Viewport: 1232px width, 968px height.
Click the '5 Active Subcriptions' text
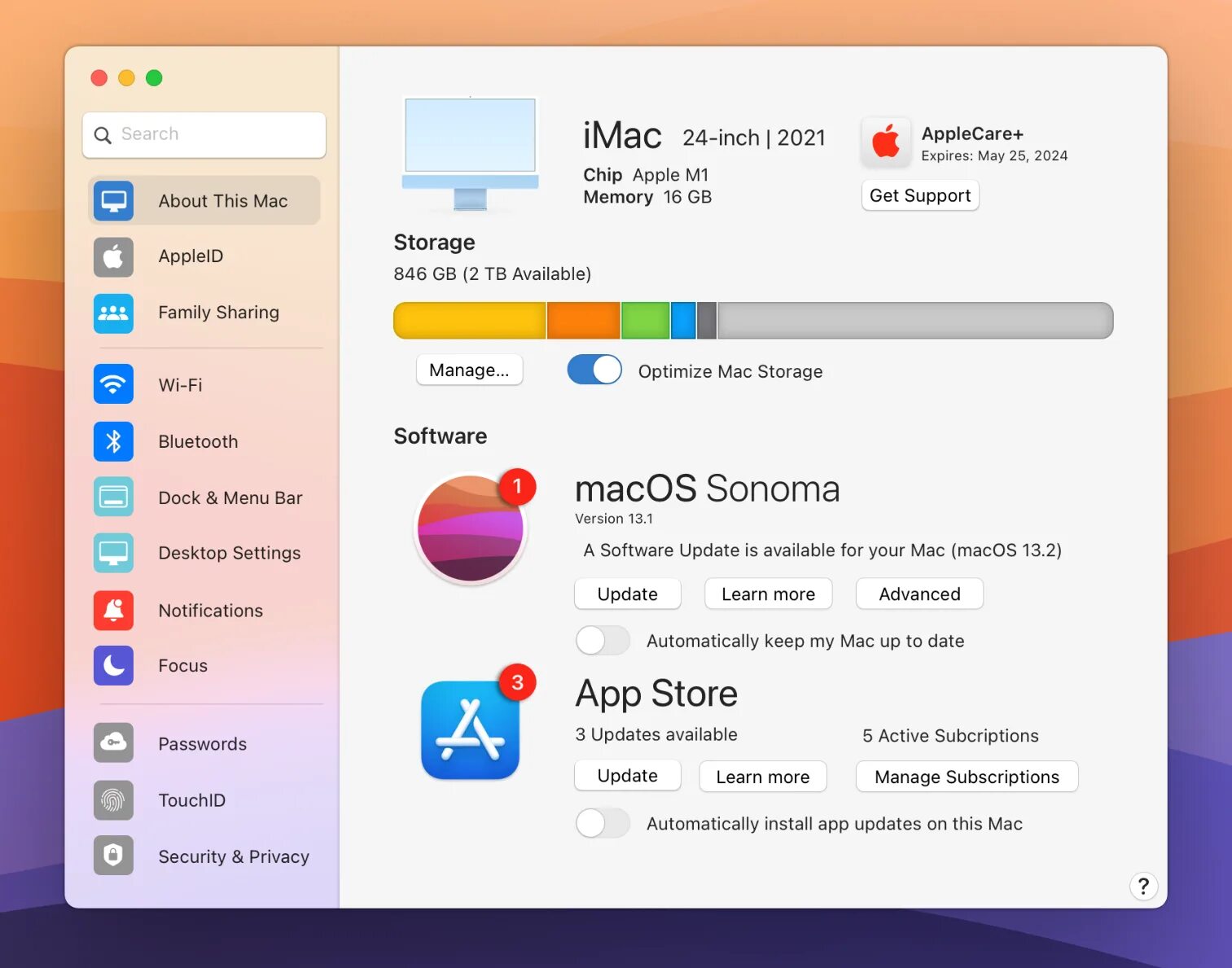pyautogui.click(x=950, y=736)
